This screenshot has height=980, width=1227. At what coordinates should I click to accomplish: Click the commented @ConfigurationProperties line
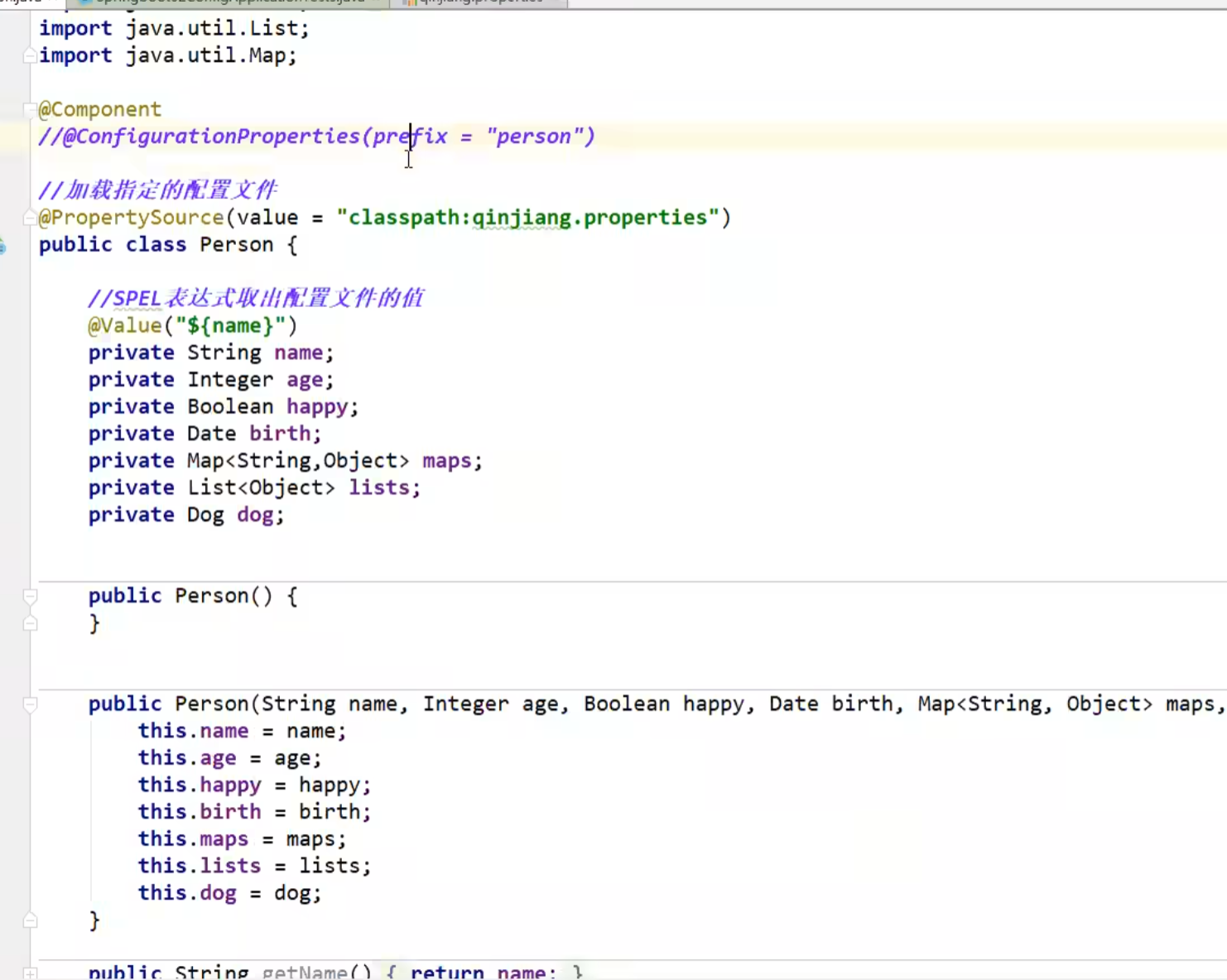[315, 136]
